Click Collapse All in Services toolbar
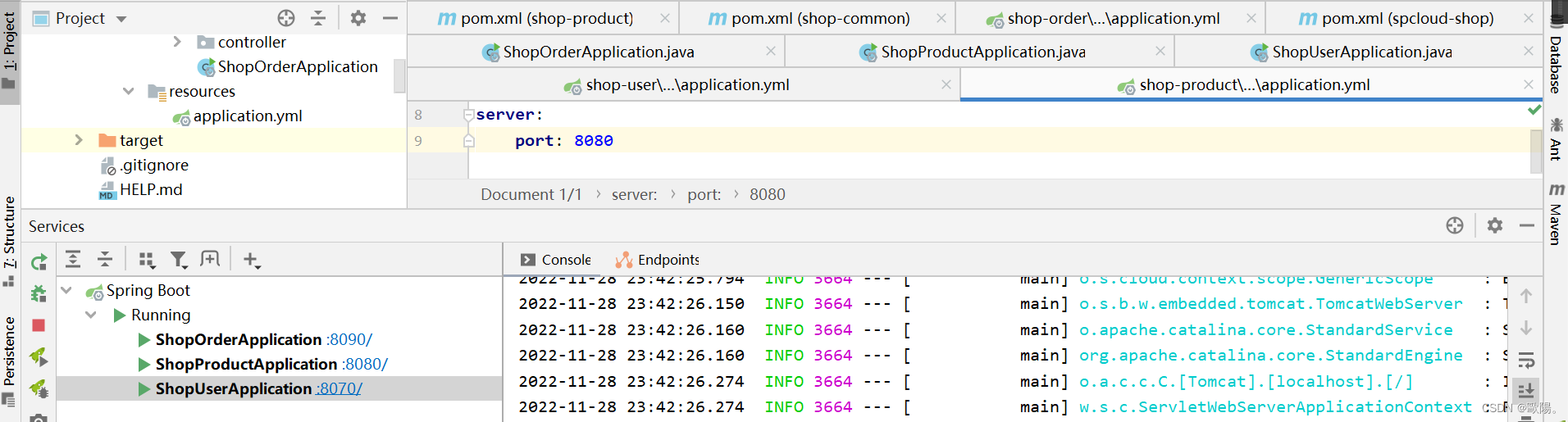The width and height of the screenshot is (1568, 422). click(105, 260)
